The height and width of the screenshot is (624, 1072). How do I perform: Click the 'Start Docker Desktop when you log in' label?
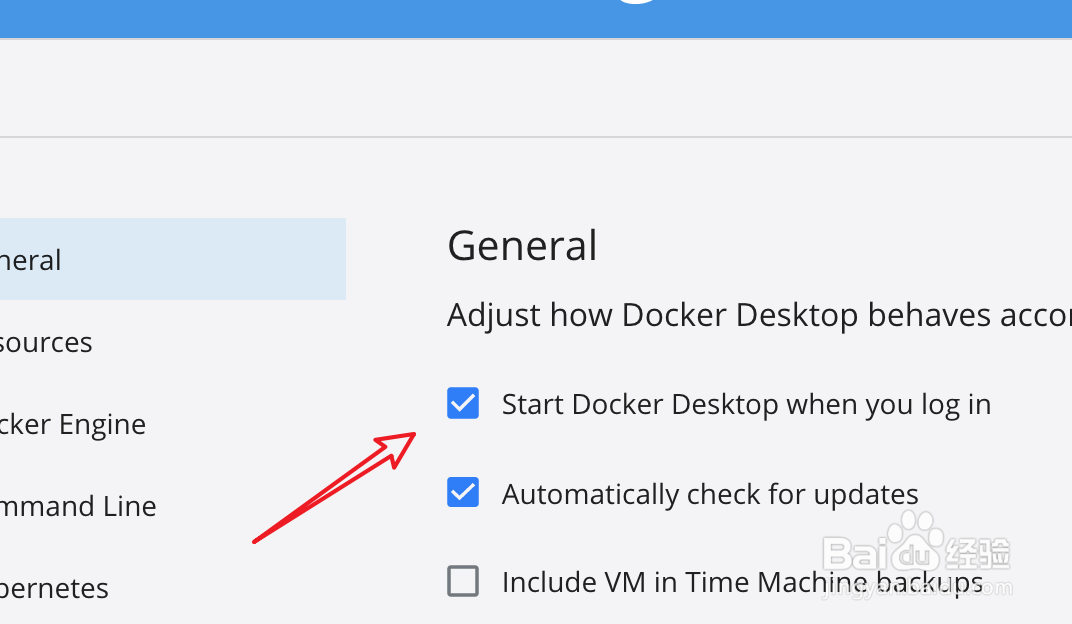pos(747,405)
